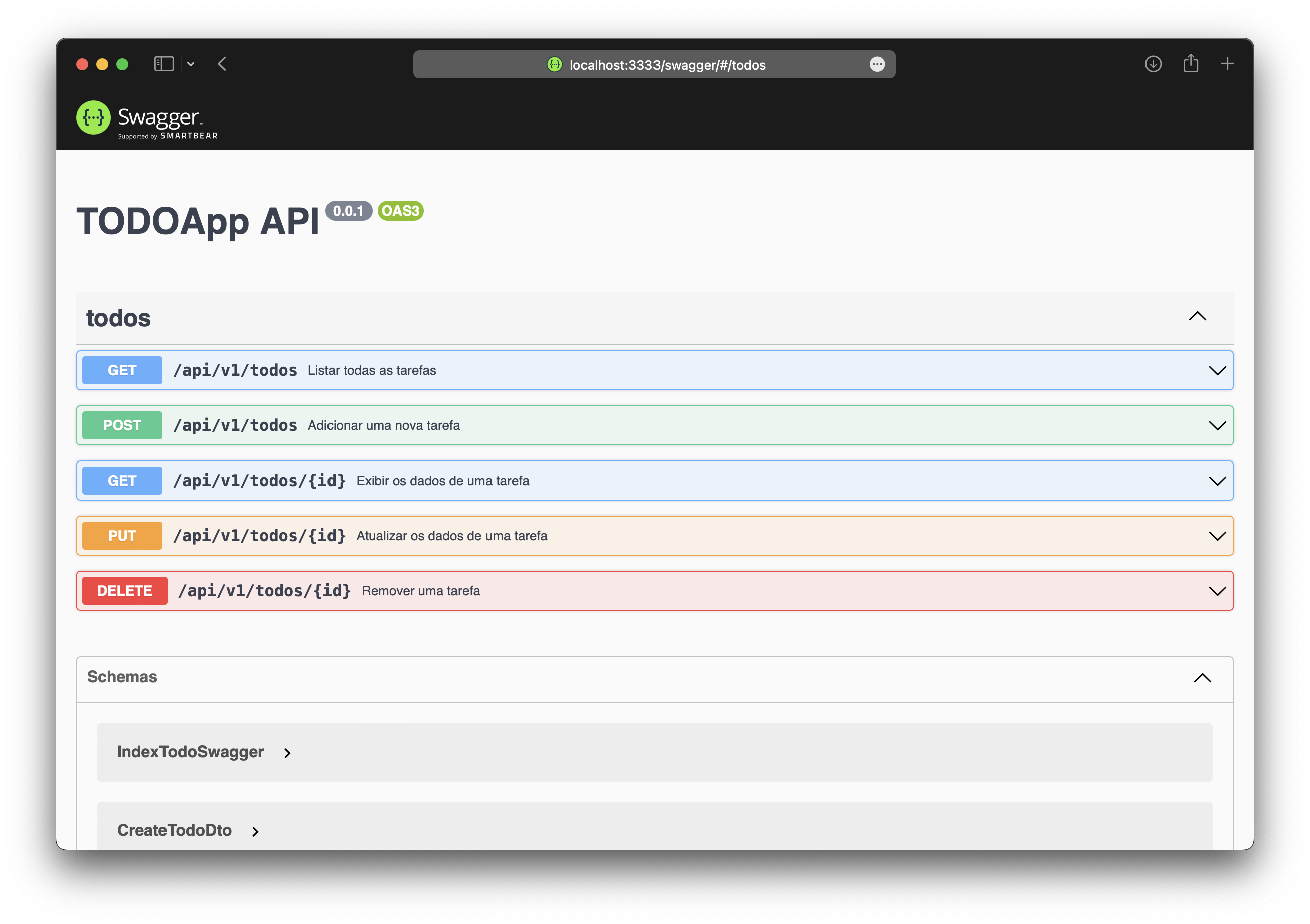Viewport: 1310px width, 924px height.
Task: Toggle the Safari sidebar icon
Action: (163, 64)
